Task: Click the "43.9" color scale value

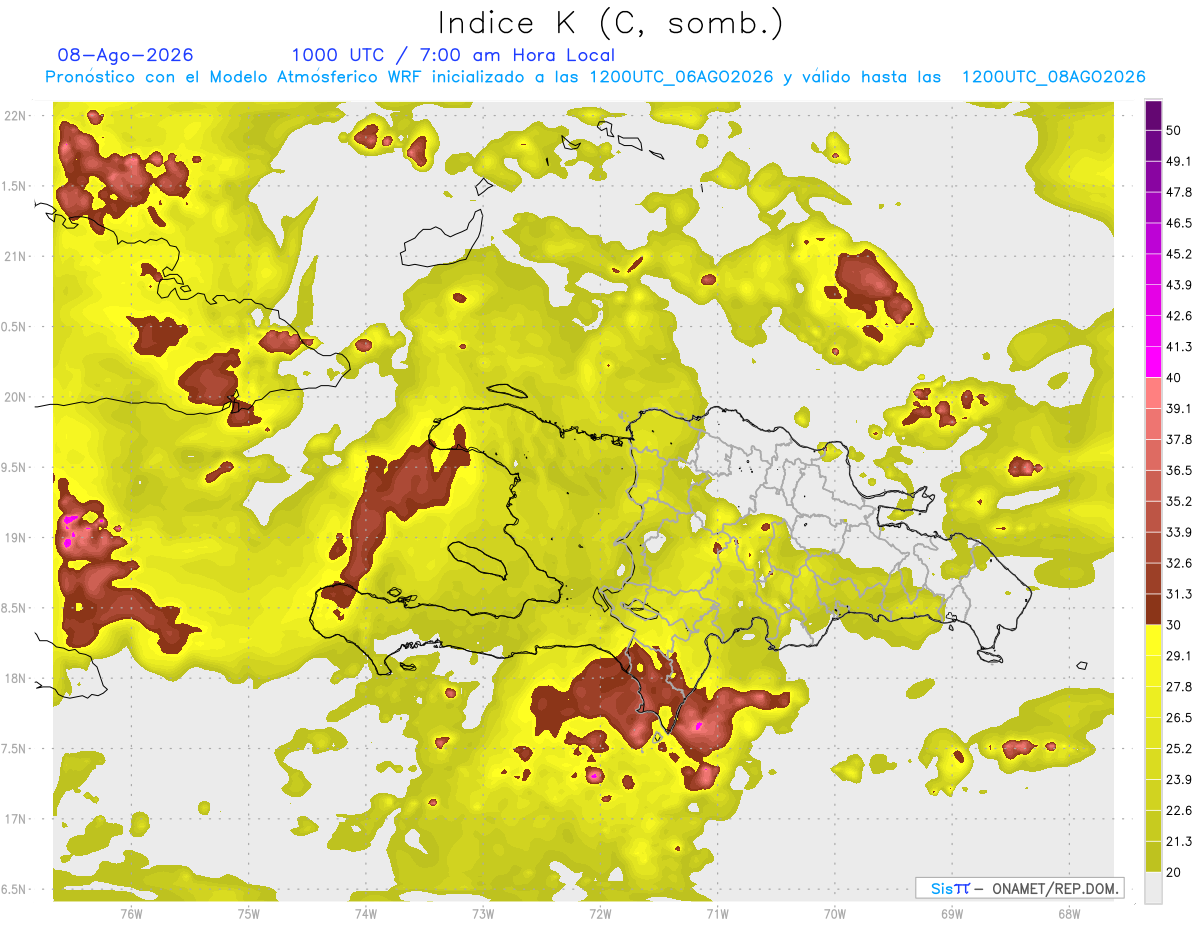Action: (x=1178, y=285)
